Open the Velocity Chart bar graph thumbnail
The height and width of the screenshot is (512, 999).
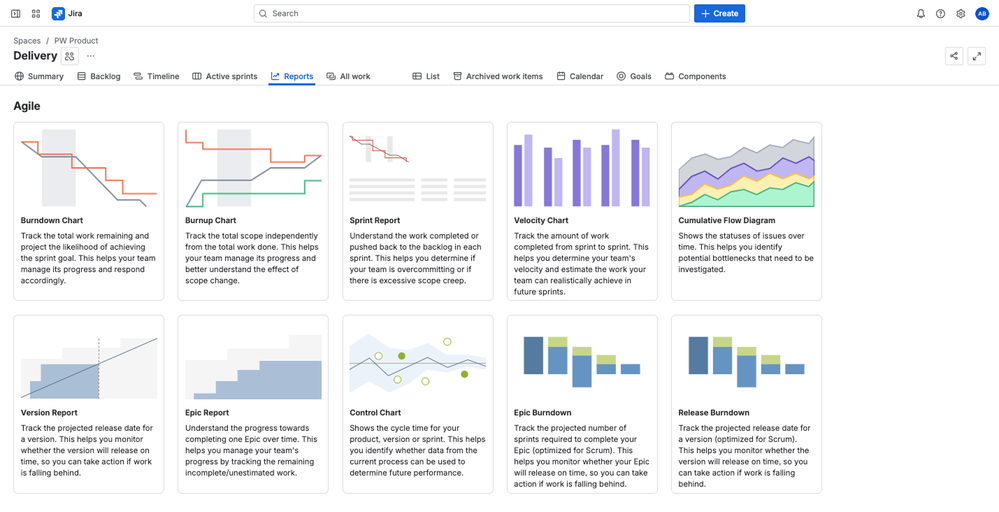click(582, 168)
